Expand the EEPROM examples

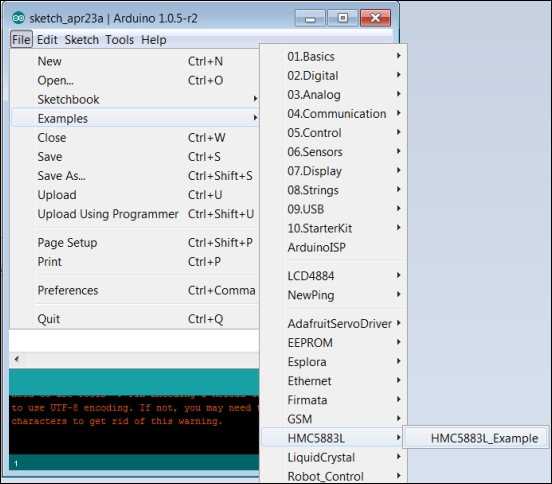click(x=334, y=342)
